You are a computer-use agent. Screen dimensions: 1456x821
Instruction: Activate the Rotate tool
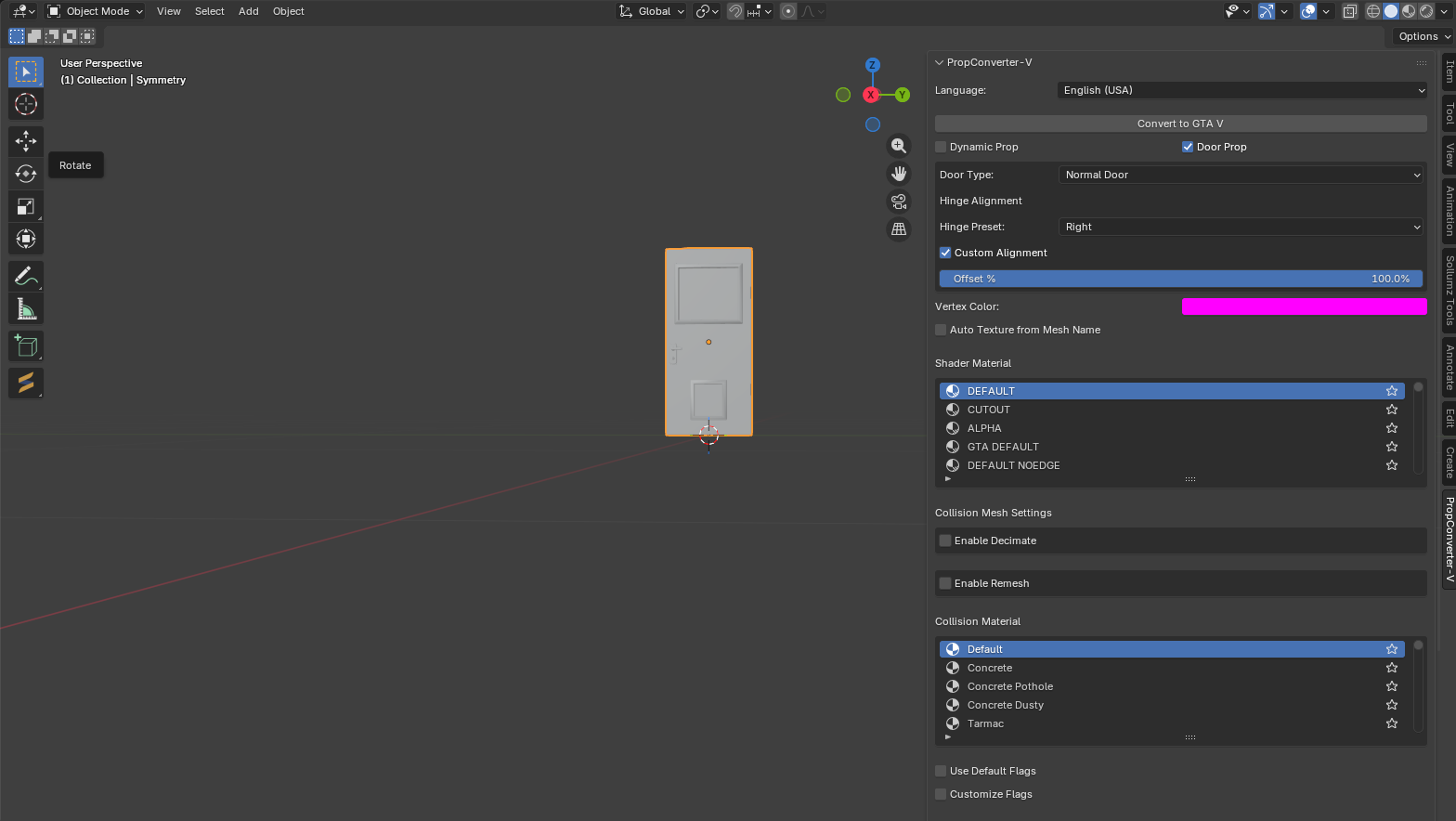point(26,174)
